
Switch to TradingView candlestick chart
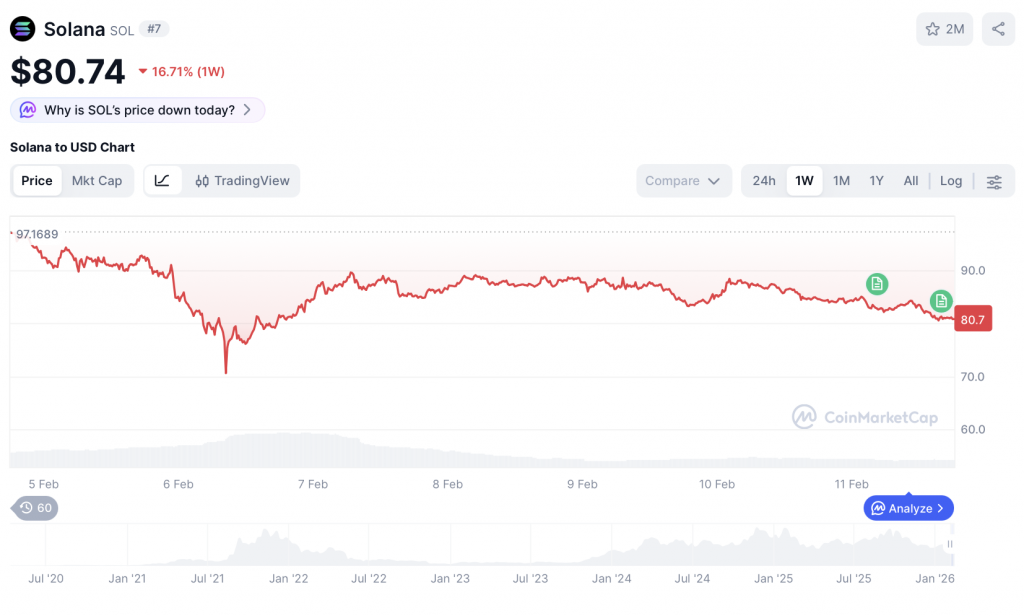[242, 181]
